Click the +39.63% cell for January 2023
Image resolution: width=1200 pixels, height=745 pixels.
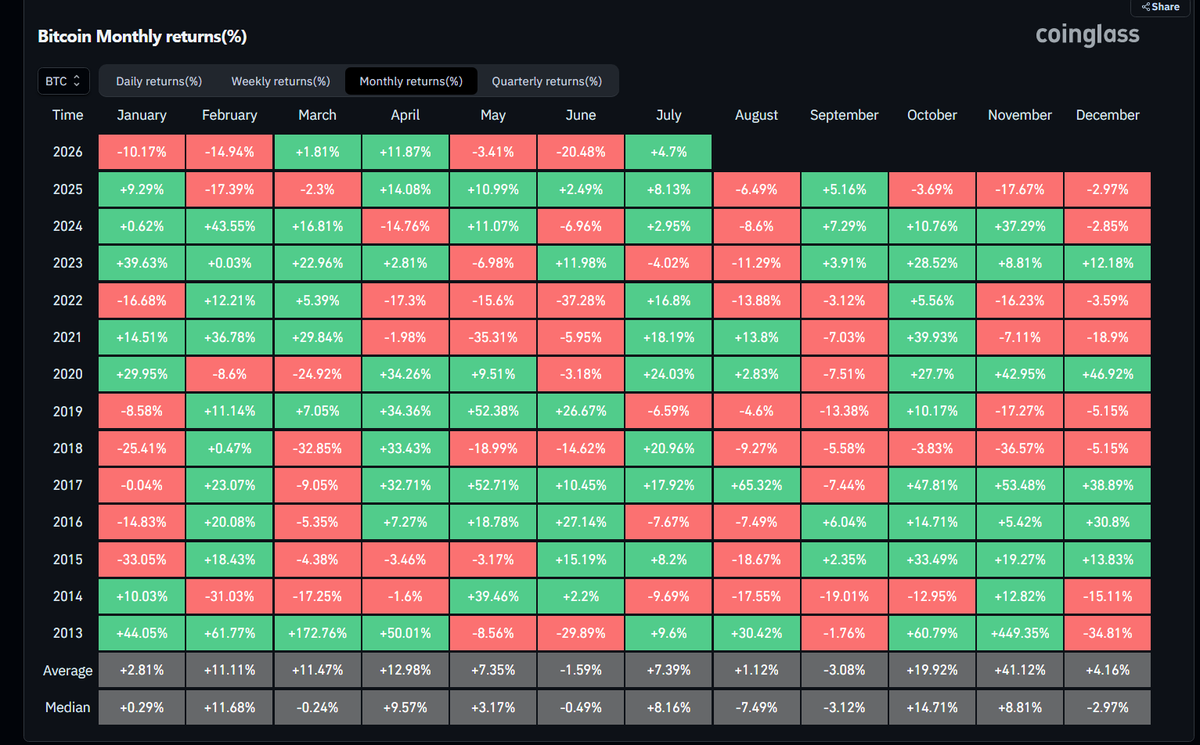tap(142, 264)
